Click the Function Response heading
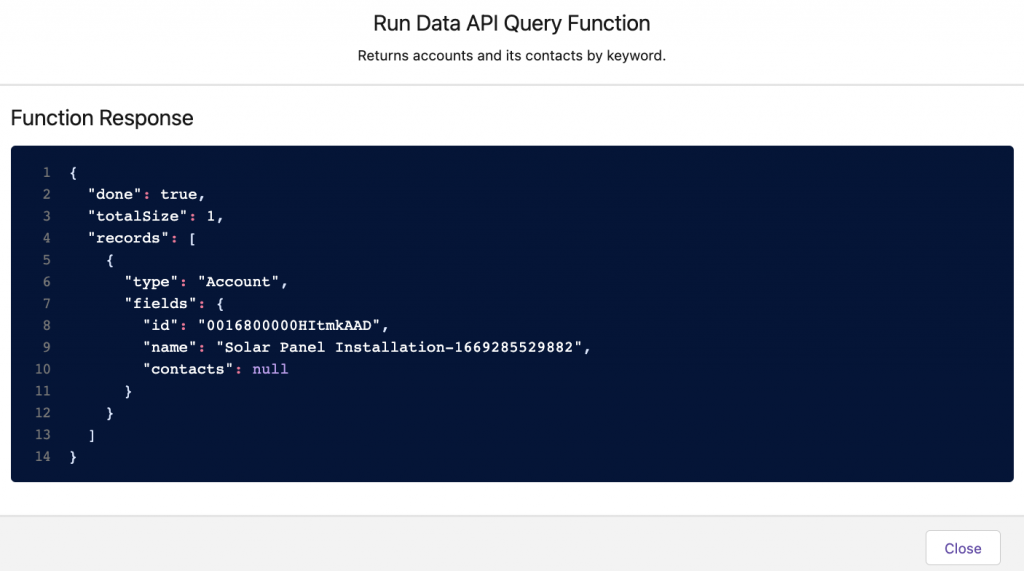1024x571 pixels. [102, 118]
